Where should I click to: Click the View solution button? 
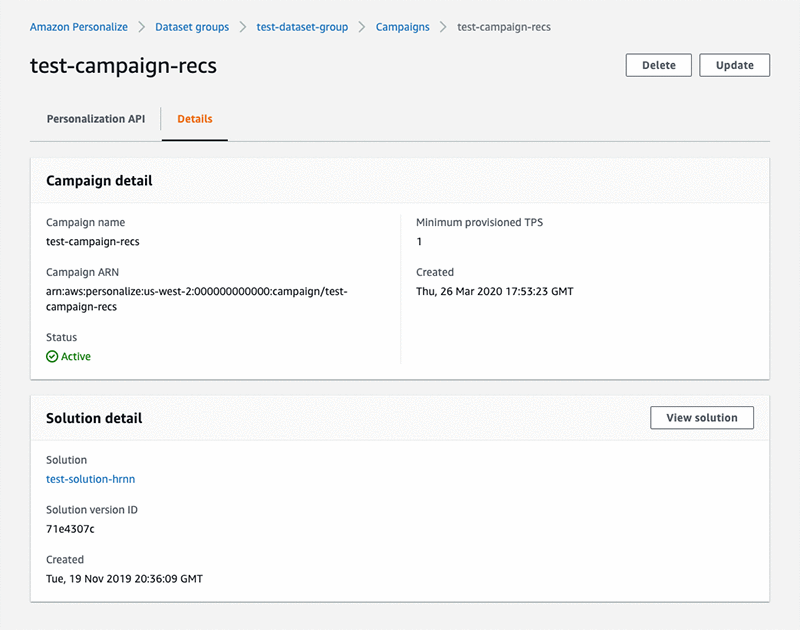point(701,418)
